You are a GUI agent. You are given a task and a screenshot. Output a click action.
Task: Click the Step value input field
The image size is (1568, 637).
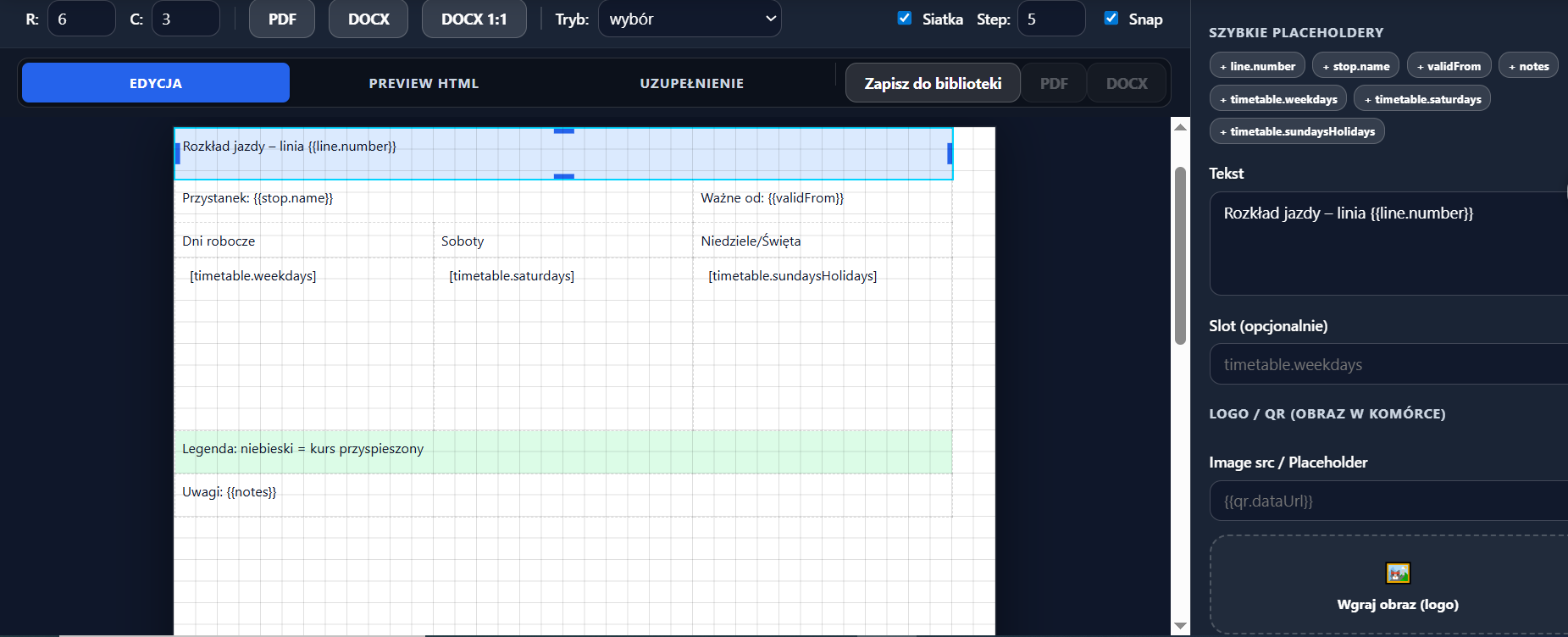pyautogui.click(x=1050, y=19)
